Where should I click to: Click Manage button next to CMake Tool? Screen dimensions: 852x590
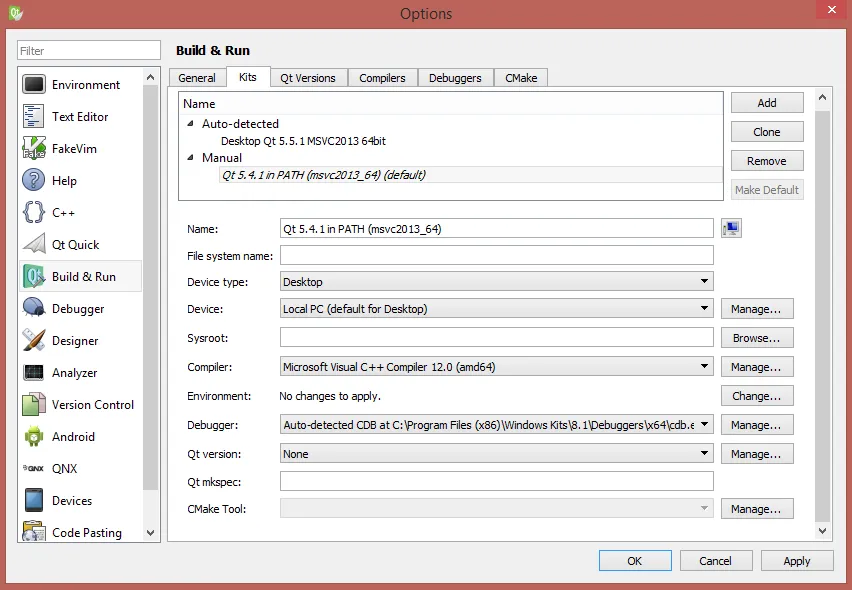757,509
